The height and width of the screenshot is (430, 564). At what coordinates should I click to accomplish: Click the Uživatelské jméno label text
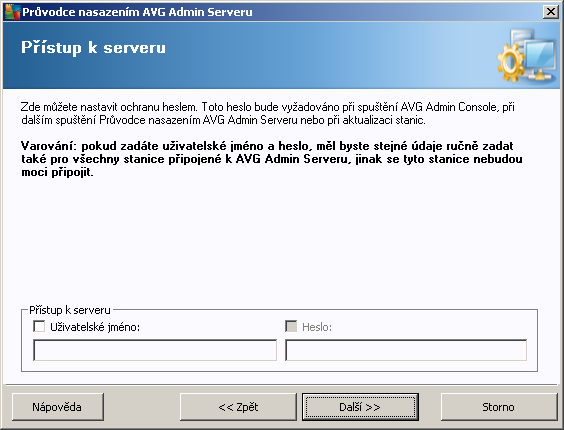point(95,327)
